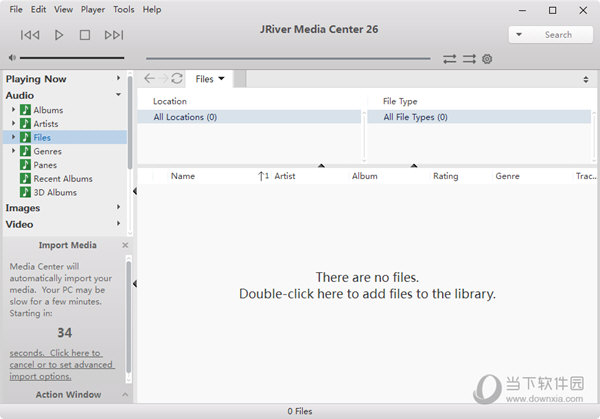Click the pane collapse arrow below Location pane

click(321, 166)
